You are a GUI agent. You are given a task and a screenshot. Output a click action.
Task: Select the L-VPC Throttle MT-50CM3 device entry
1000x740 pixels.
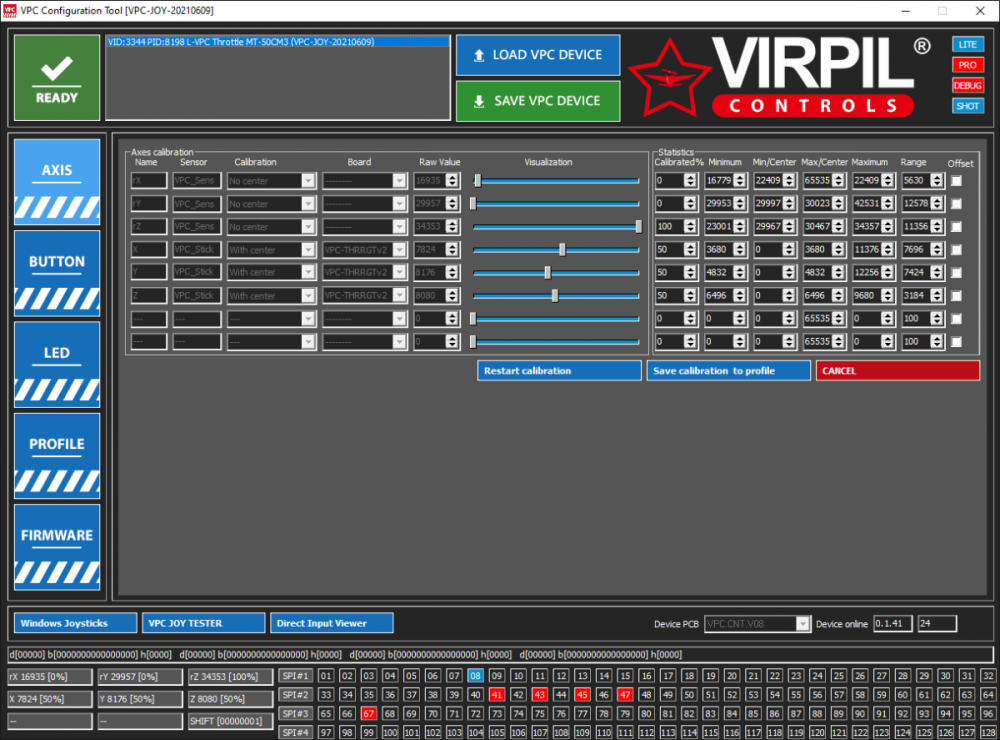(277, 42)
